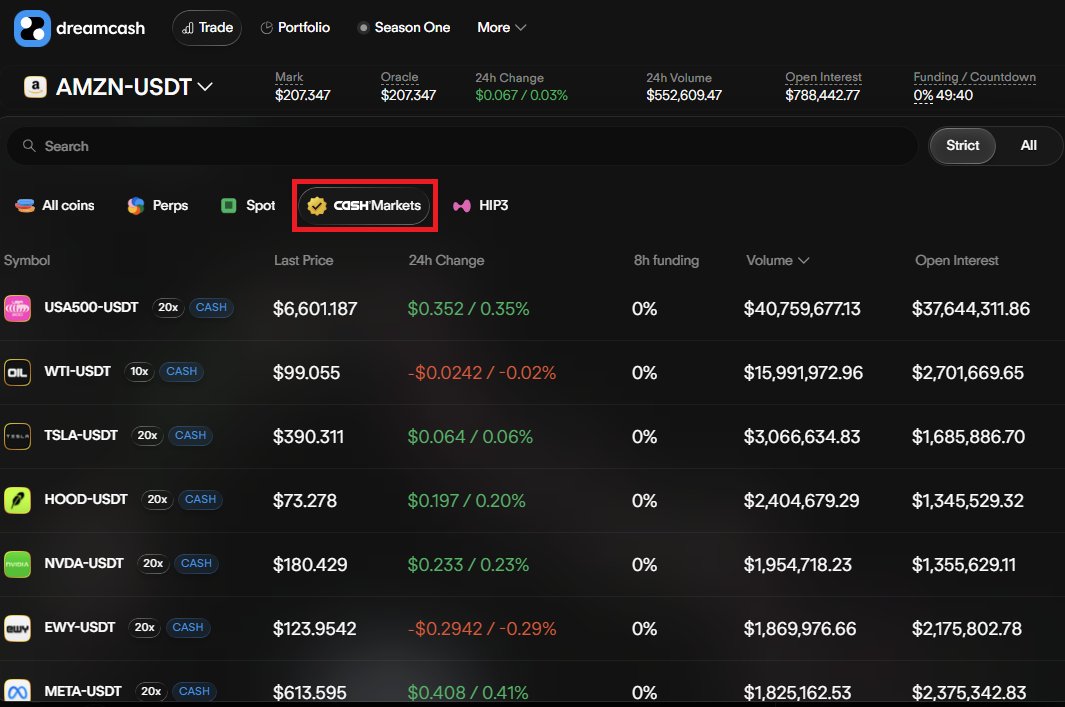Select the TSLA-USDT market row name
1065x707 pixels.
coord(81,435)
